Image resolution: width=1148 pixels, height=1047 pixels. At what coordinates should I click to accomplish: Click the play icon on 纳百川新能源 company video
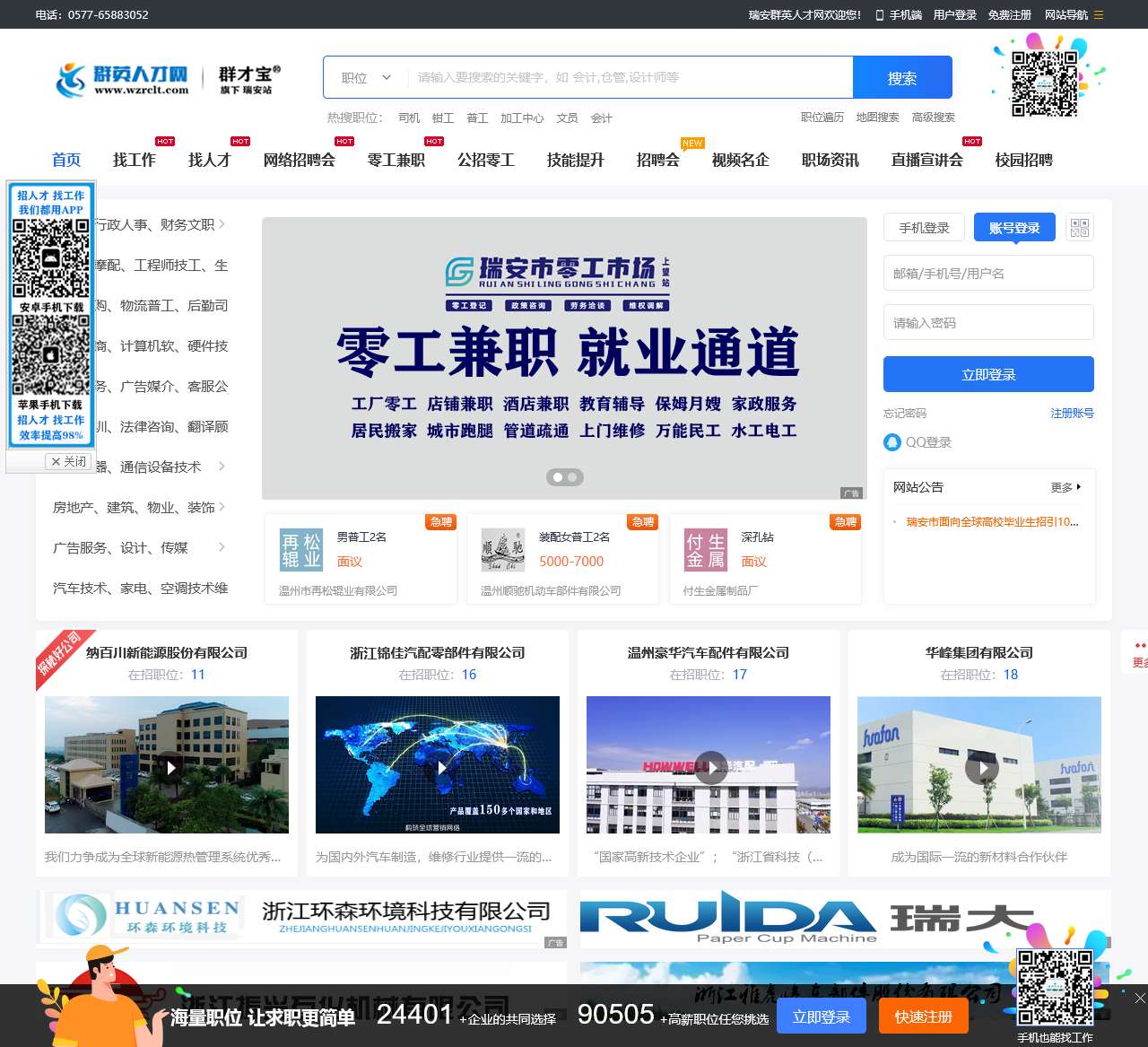coord(170,768)
